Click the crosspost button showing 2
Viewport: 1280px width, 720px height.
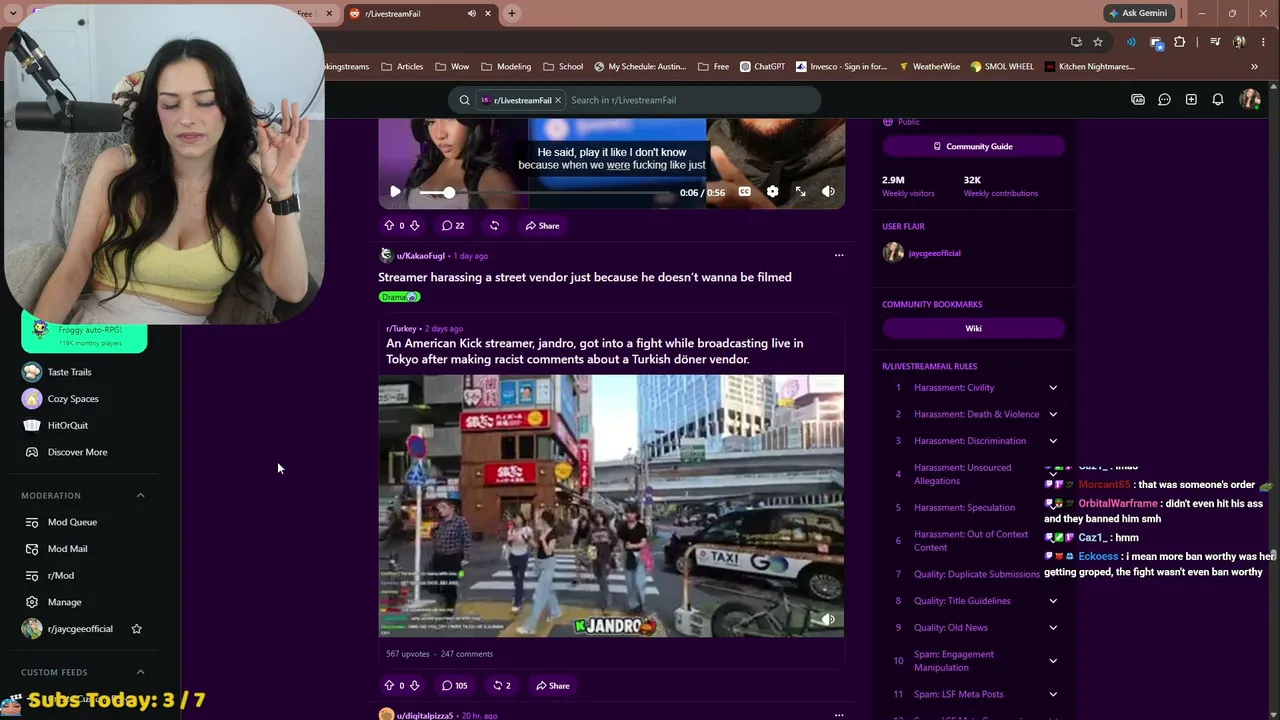[x=502, y=686]
